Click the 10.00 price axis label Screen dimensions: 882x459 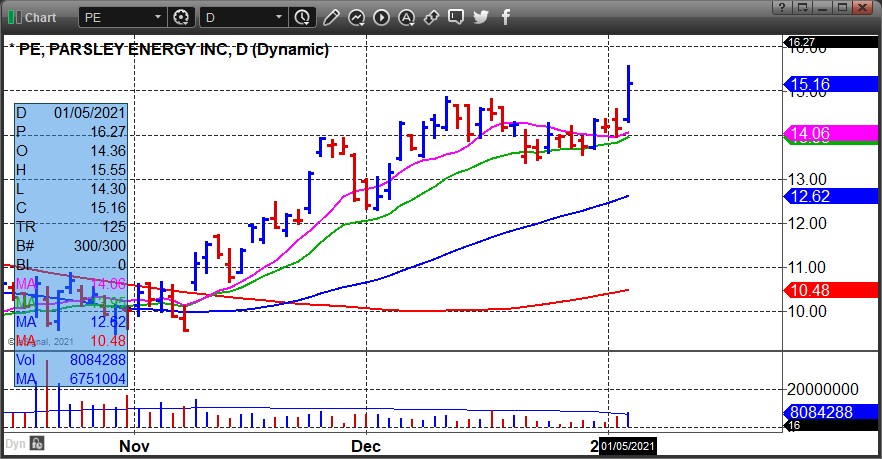(807, 311)
